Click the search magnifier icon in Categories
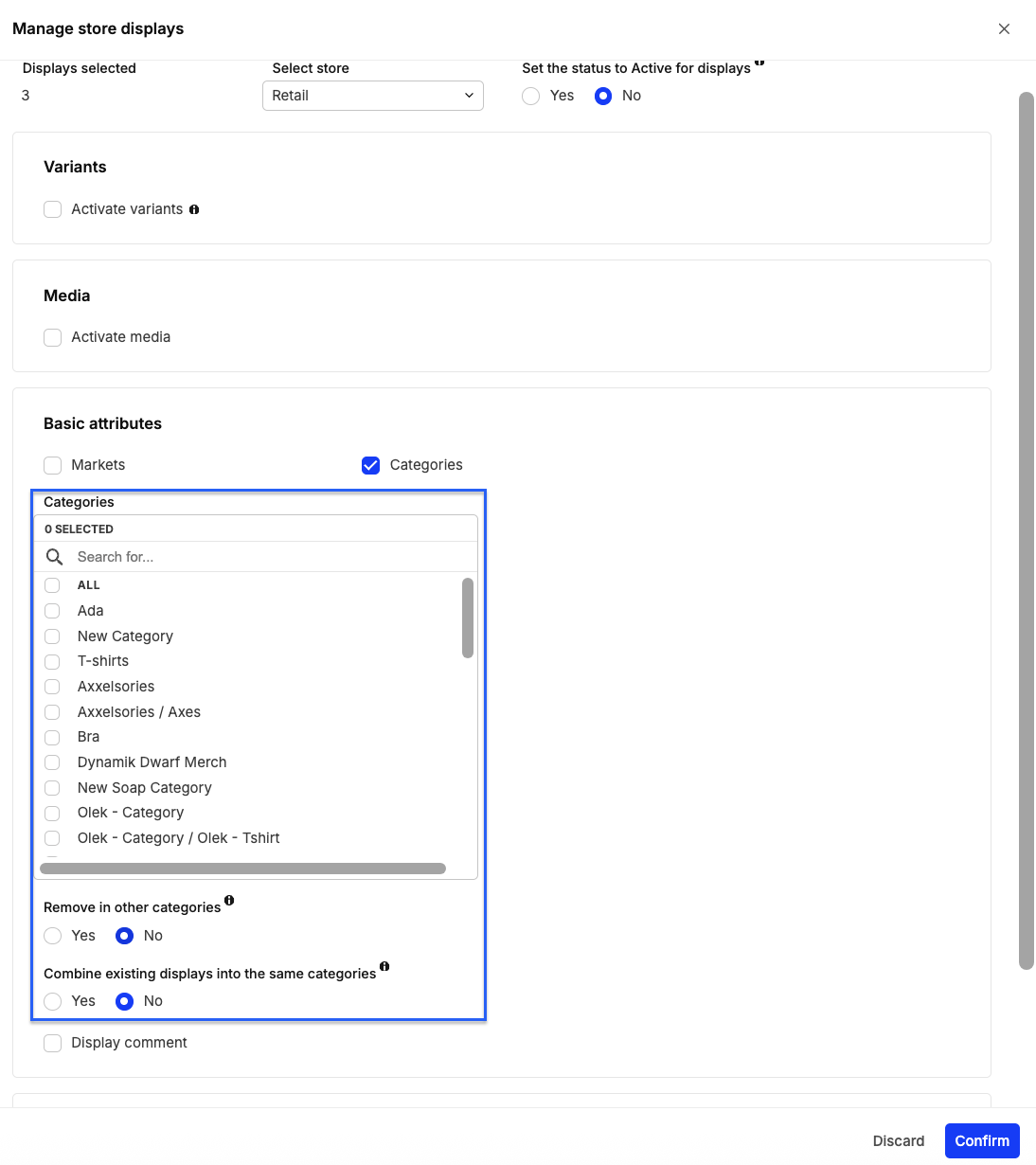The height and width of the screenshot is (1165, 1036). 55,557
